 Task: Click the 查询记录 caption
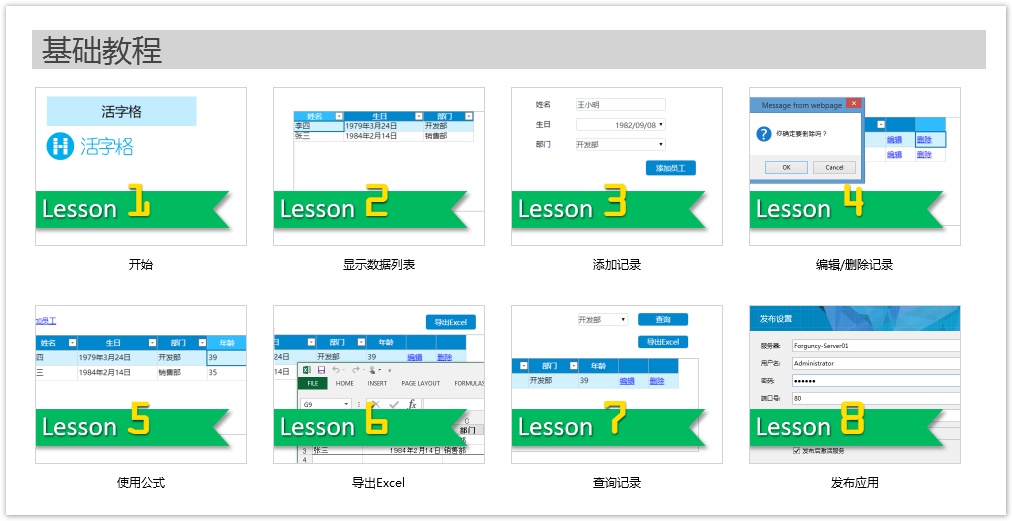(x=617, y=482)
